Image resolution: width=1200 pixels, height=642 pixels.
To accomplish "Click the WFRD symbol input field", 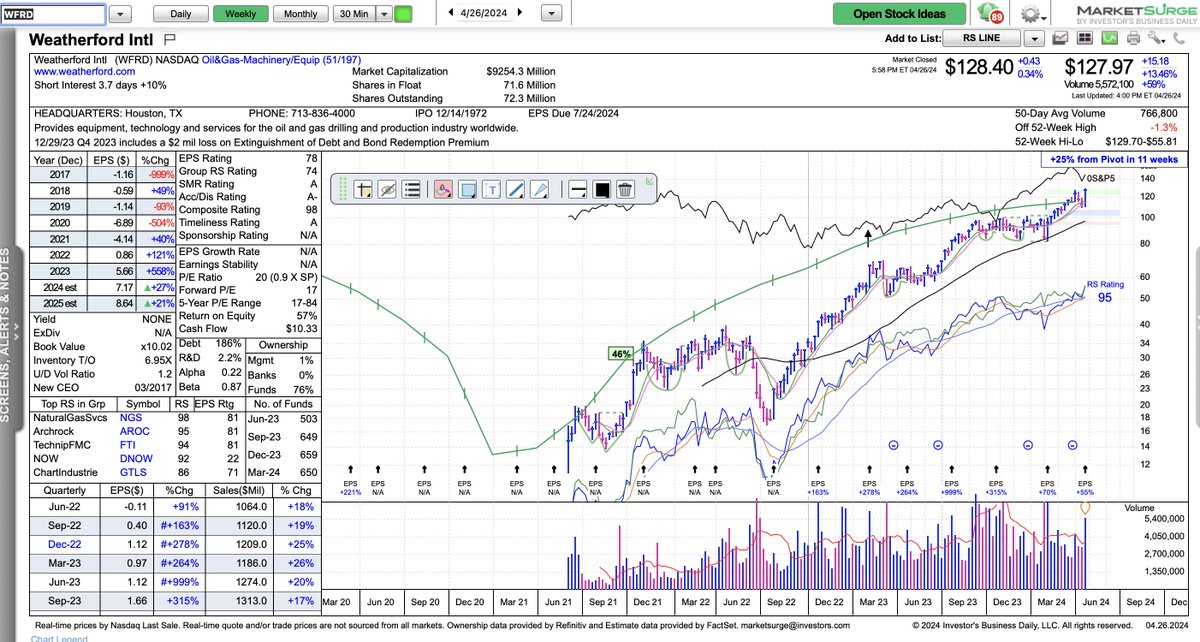I will [52, 15].
